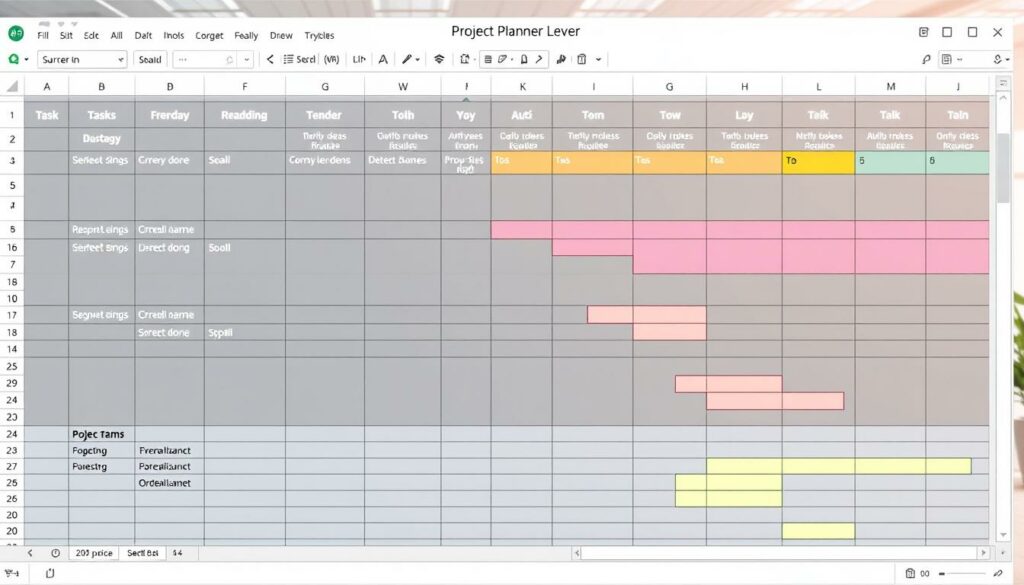Click the horizontal scrollbar left arrow
Viewport: 1024px width, 585px height.
[x=577, y=553]
